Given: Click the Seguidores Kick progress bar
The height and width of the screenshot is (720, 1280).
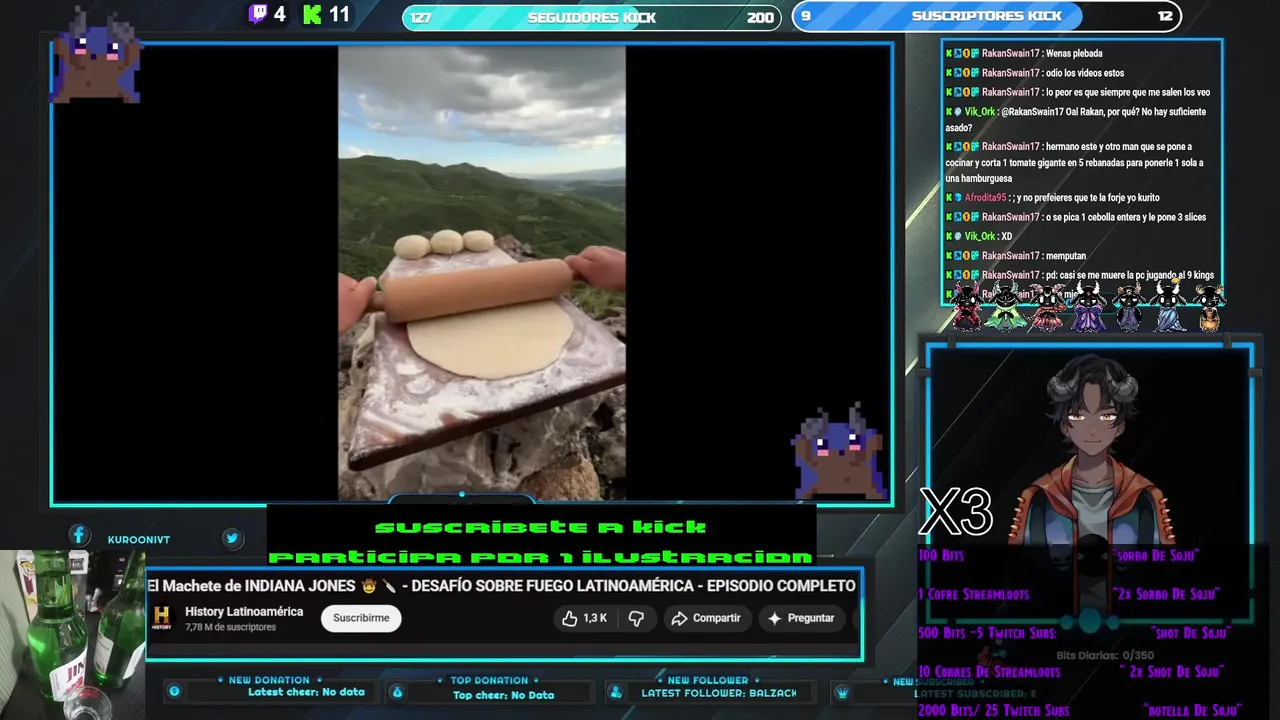Looking at the screenshot, I should point(591,17).
